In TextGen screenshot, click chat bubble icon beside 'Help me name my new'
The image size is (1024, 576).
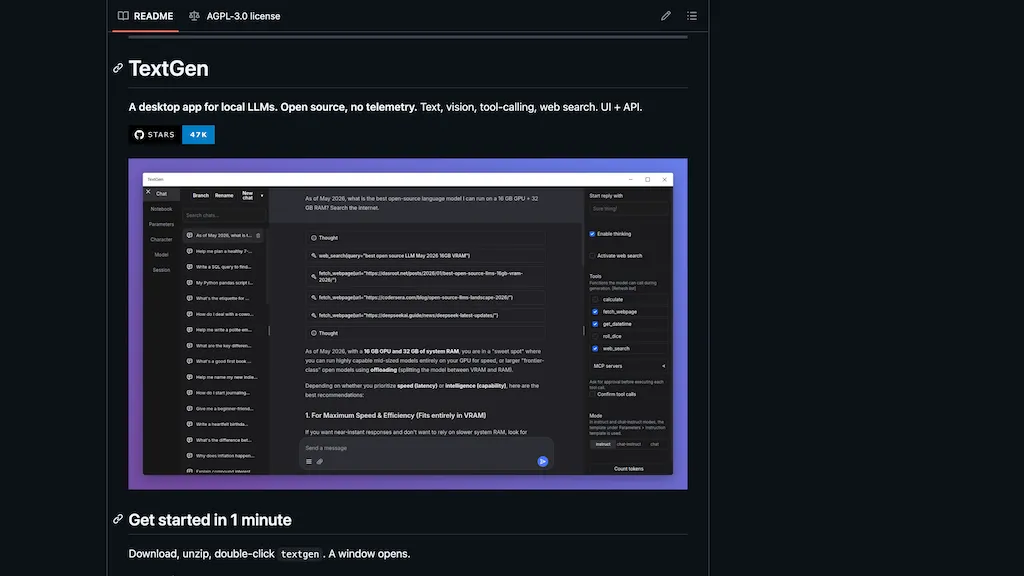[x=189, y=377]
